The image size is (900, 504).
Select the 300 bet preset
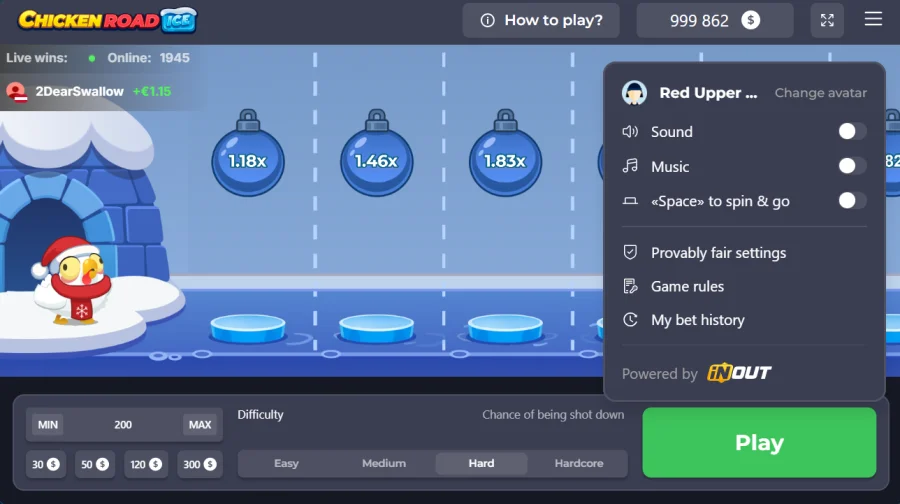[199, 464]
